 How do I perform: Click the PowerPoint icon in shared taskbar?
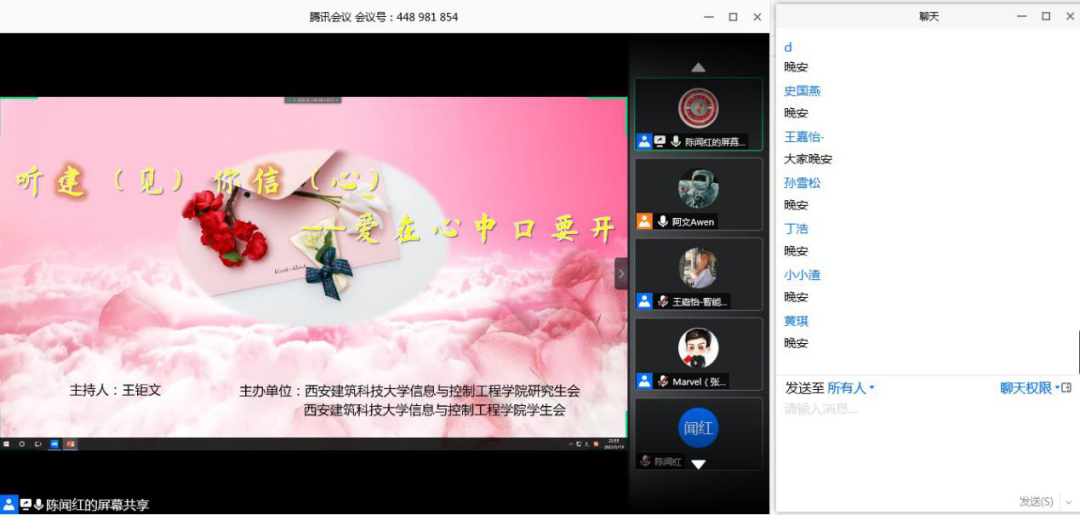point(71,443)
